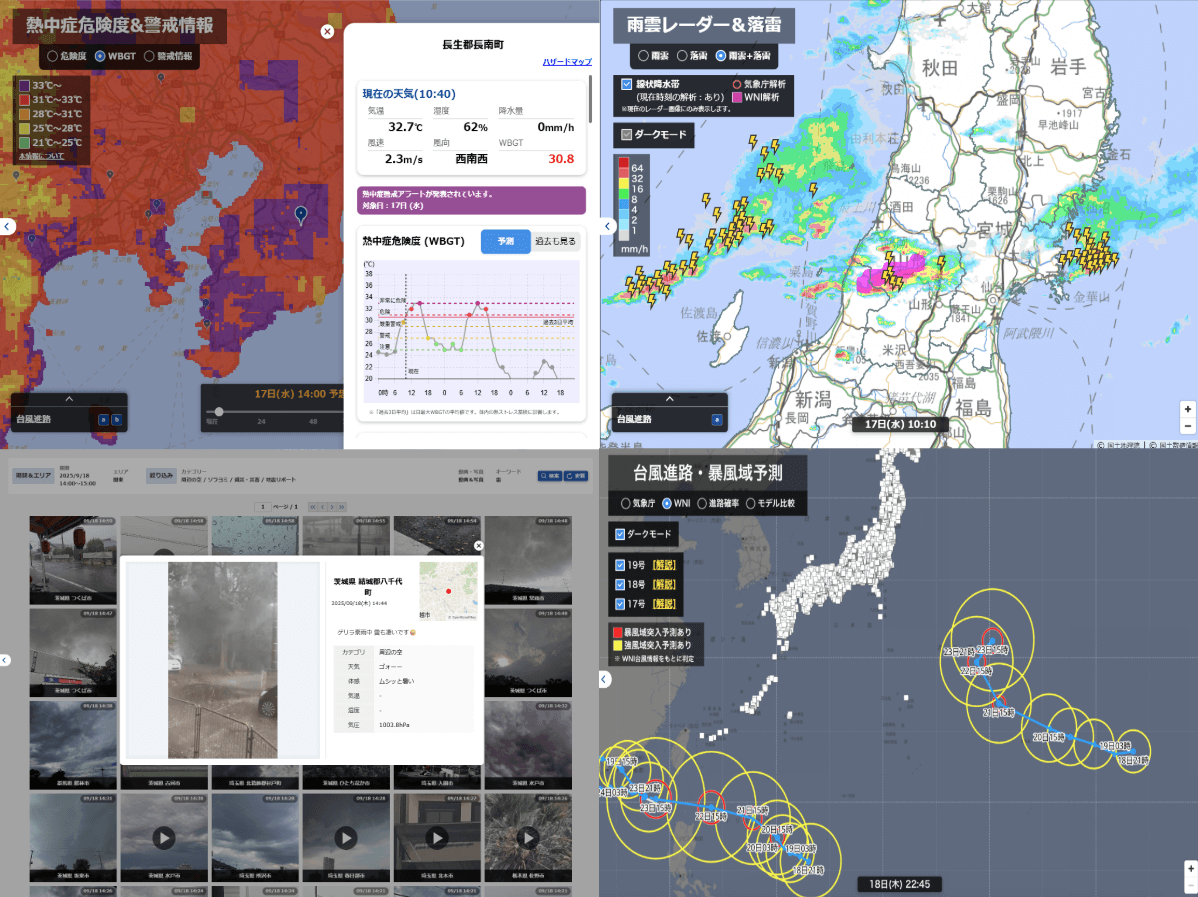1198x897 pixels.
Task: Switch to the 過去も見る tab
Action: pyautogui.click(x=555, y=241)
